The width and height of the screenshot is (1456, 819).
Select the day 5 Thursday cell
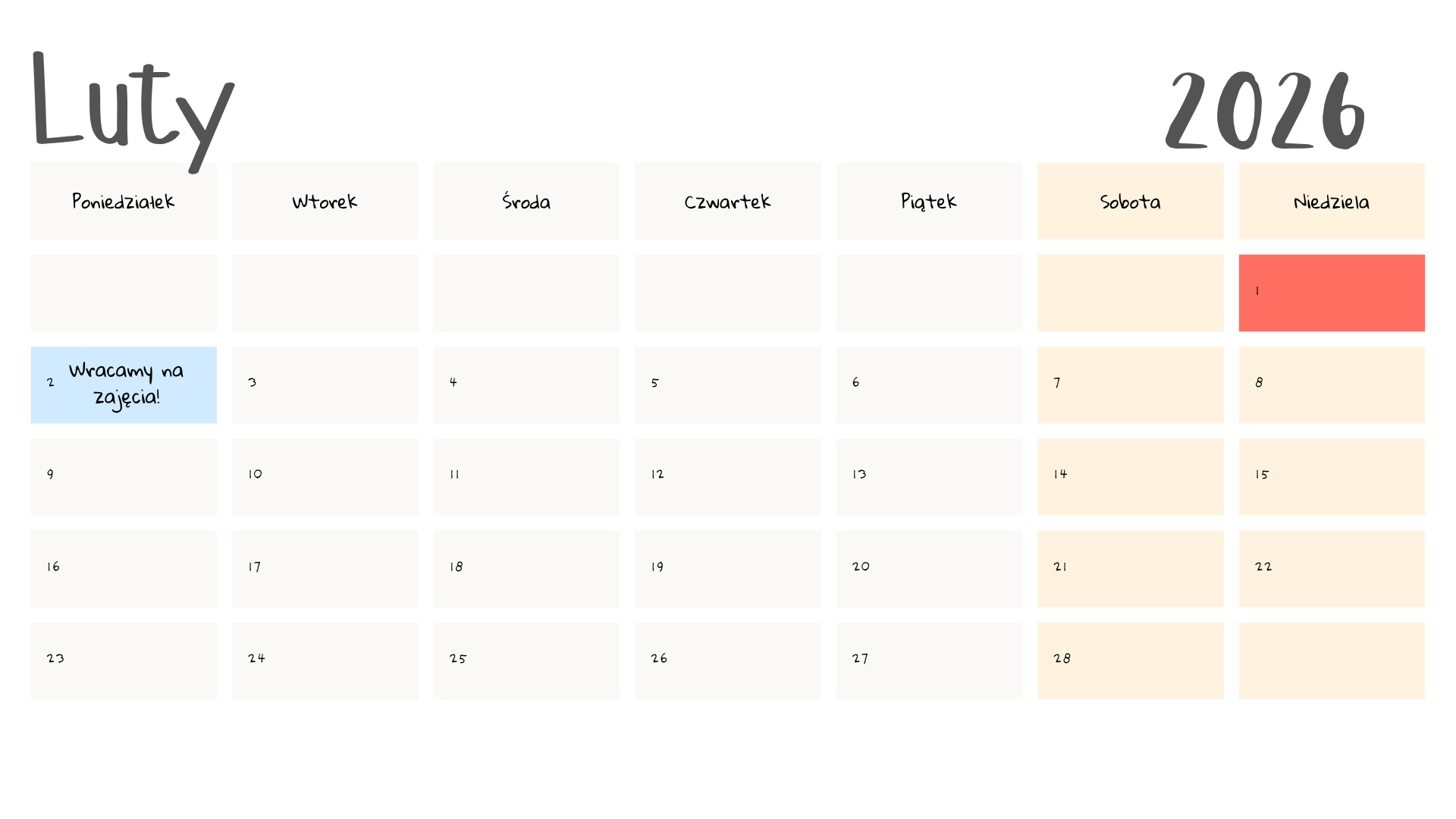tap(727, 384)
